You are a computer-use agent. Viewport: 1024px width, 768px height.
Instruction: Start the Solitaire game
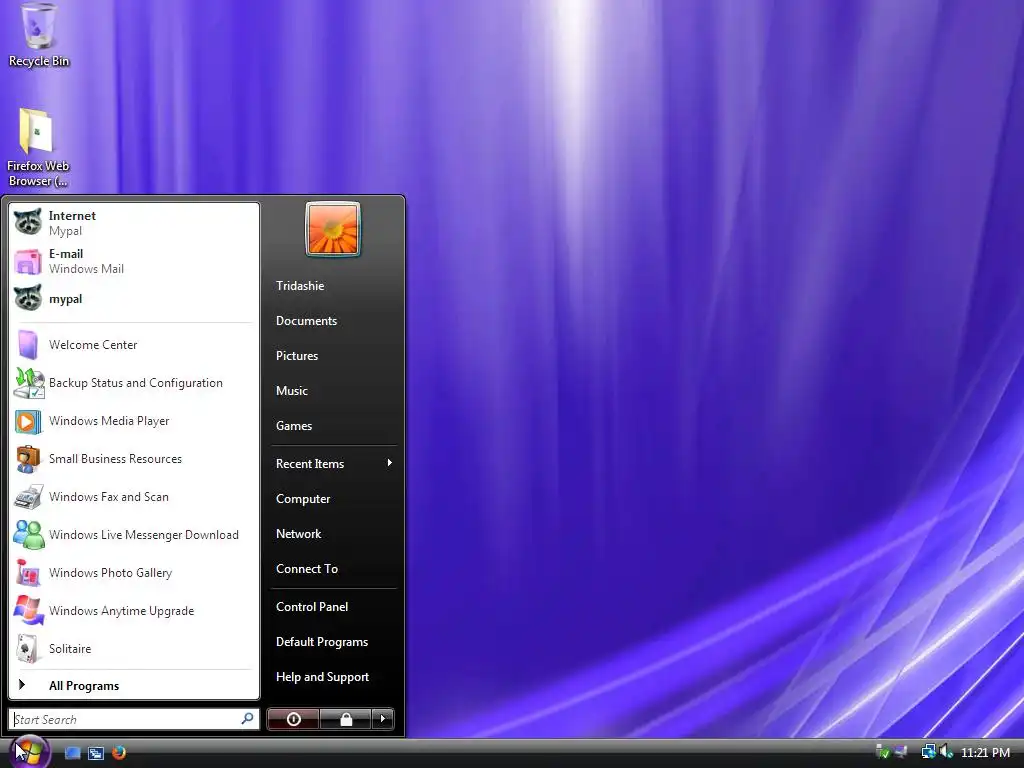[x=134, y=648]
